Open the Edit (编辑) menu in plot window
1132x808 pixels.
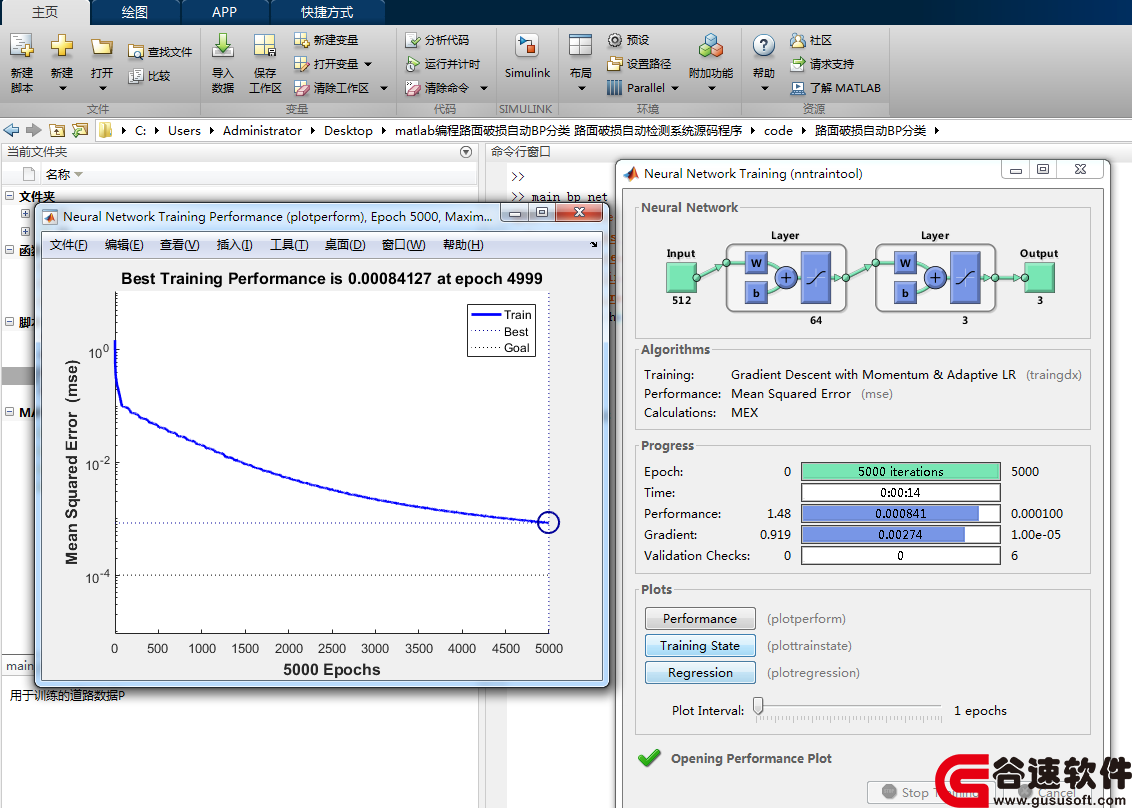[x=124, y=245]
